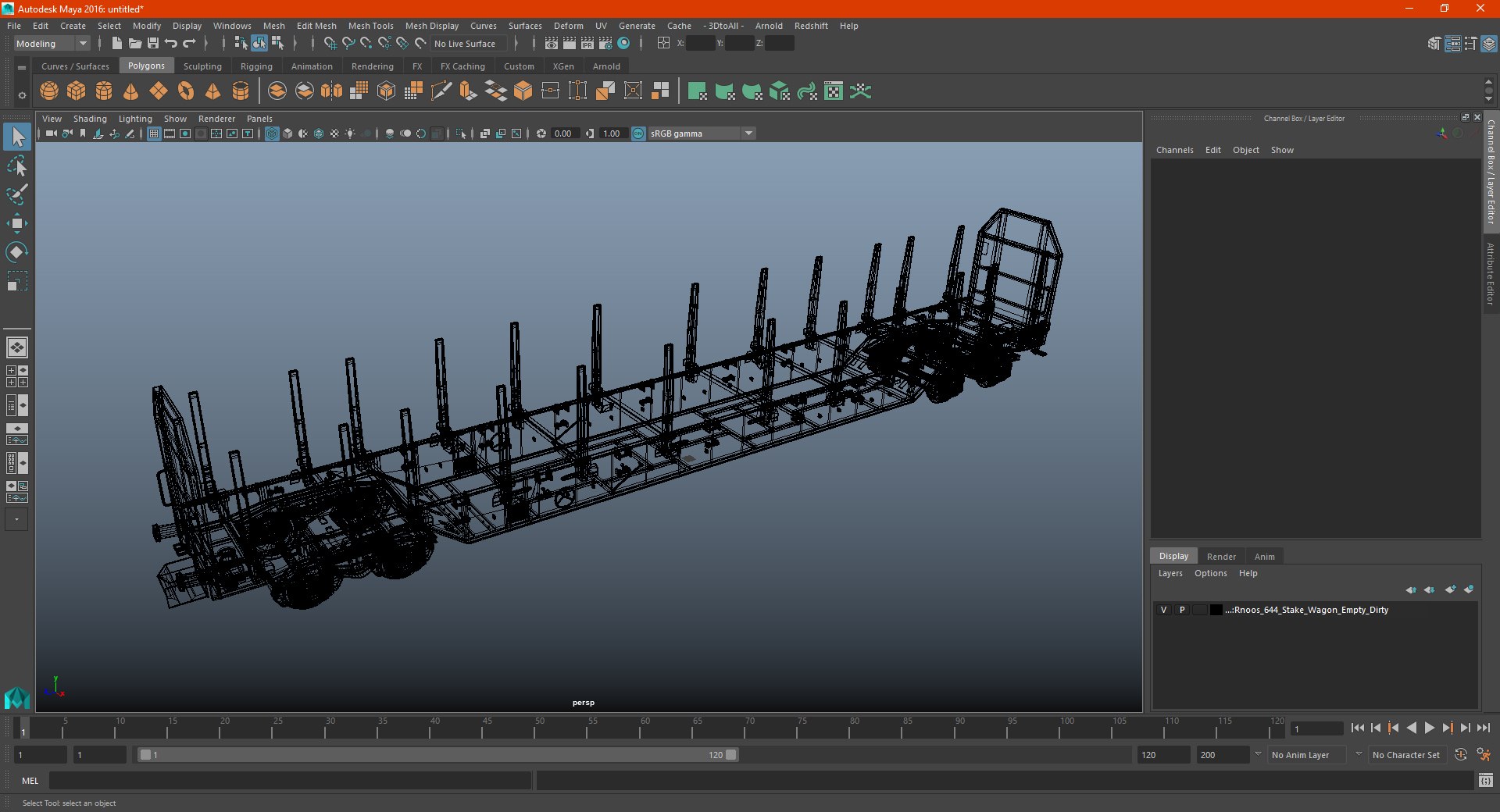Activate the Lasso Select tool
The image size is (1500, 812).
pos(17,166)
